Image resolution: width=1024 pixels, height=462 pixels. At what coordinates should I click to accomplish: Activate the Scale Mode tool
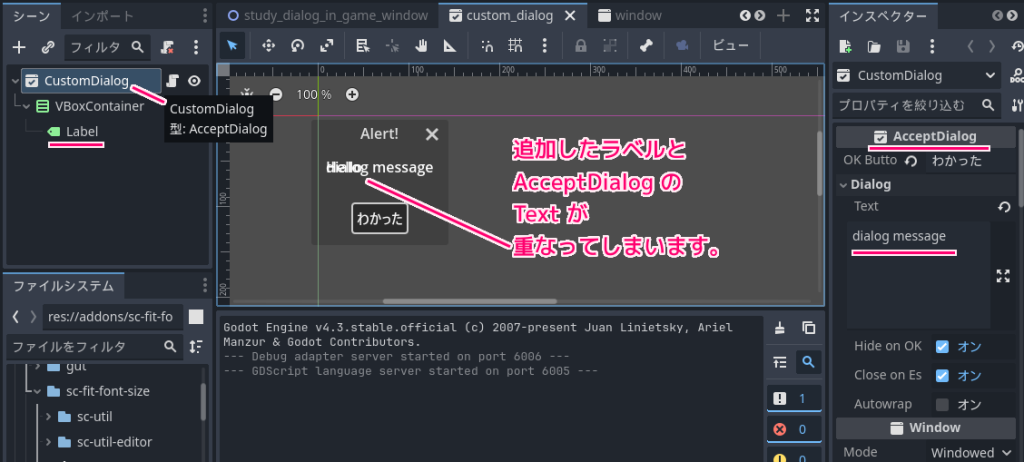(x=327, y=45)
